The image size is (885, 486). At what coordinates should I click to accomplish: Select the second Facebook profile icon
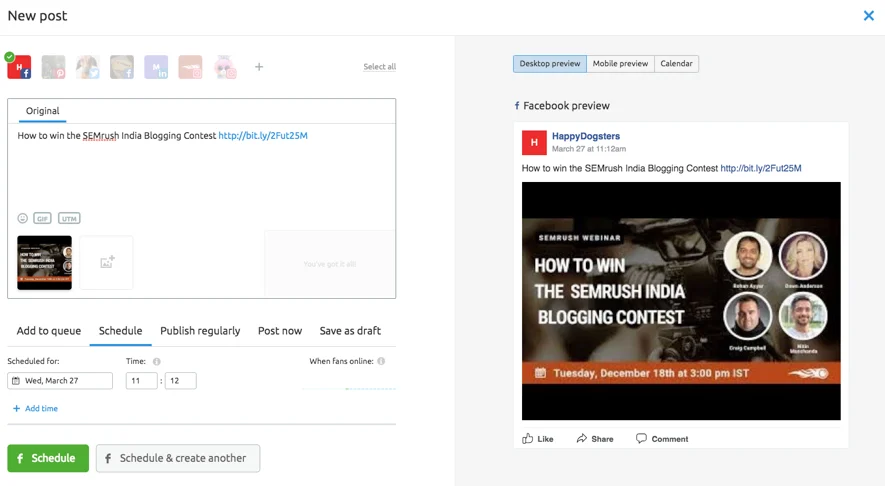coord(122,67)
